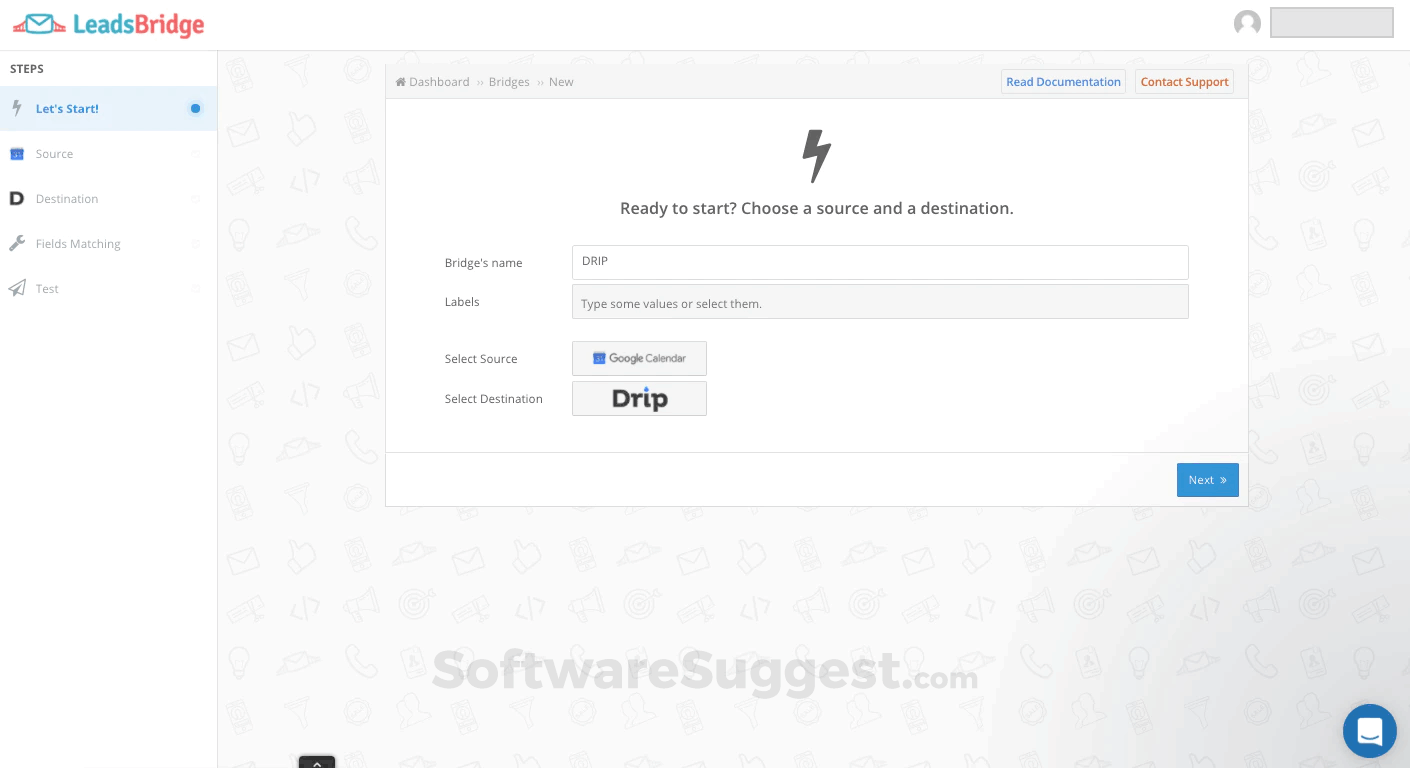Image resolution: width=1410 pixels, height=768 pixels.
Task: Select the Fields Matching wrench icon
Action: tap(17, 243)
